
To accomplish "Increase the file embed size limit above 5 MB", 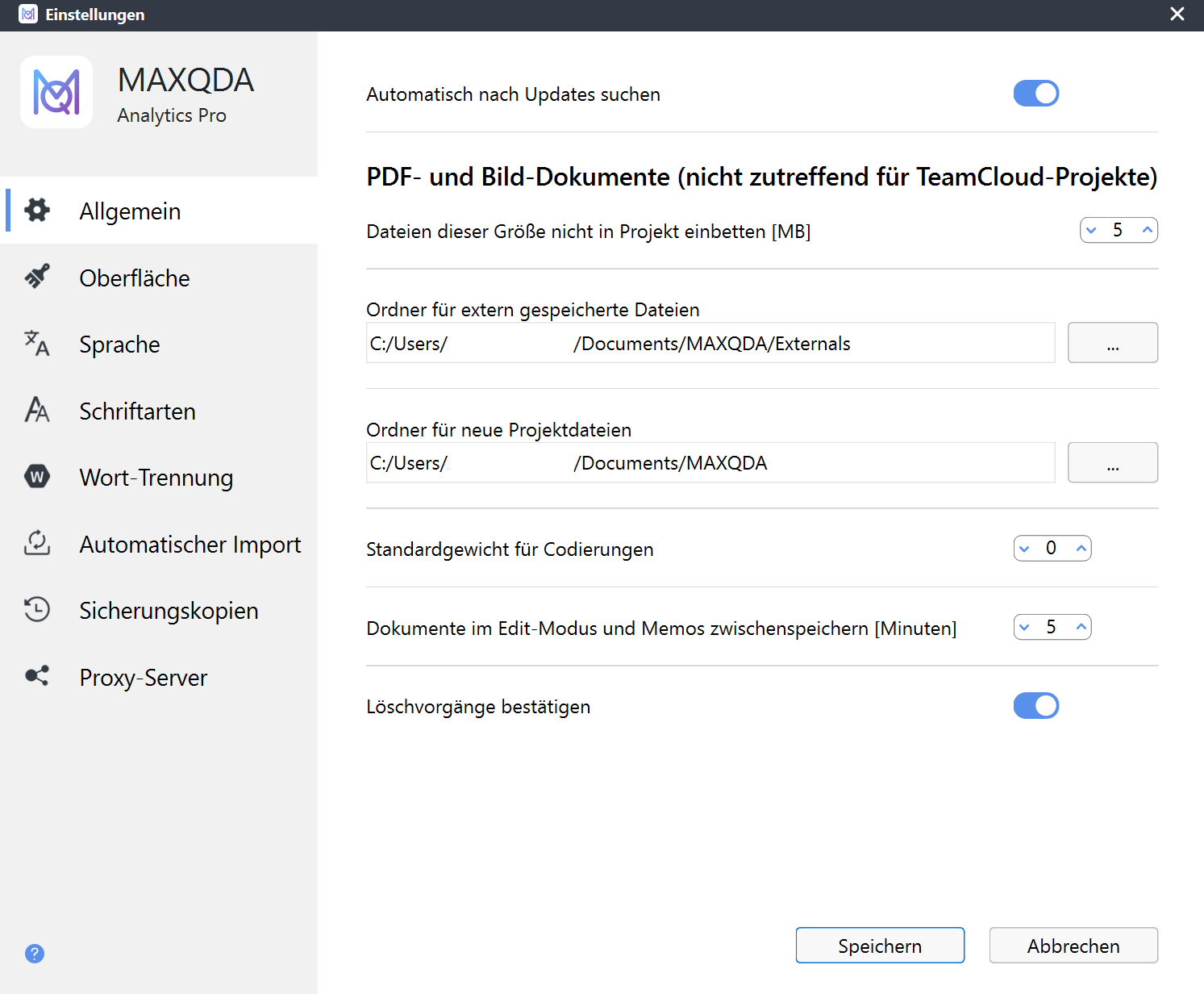I will tap(1146, 230).
